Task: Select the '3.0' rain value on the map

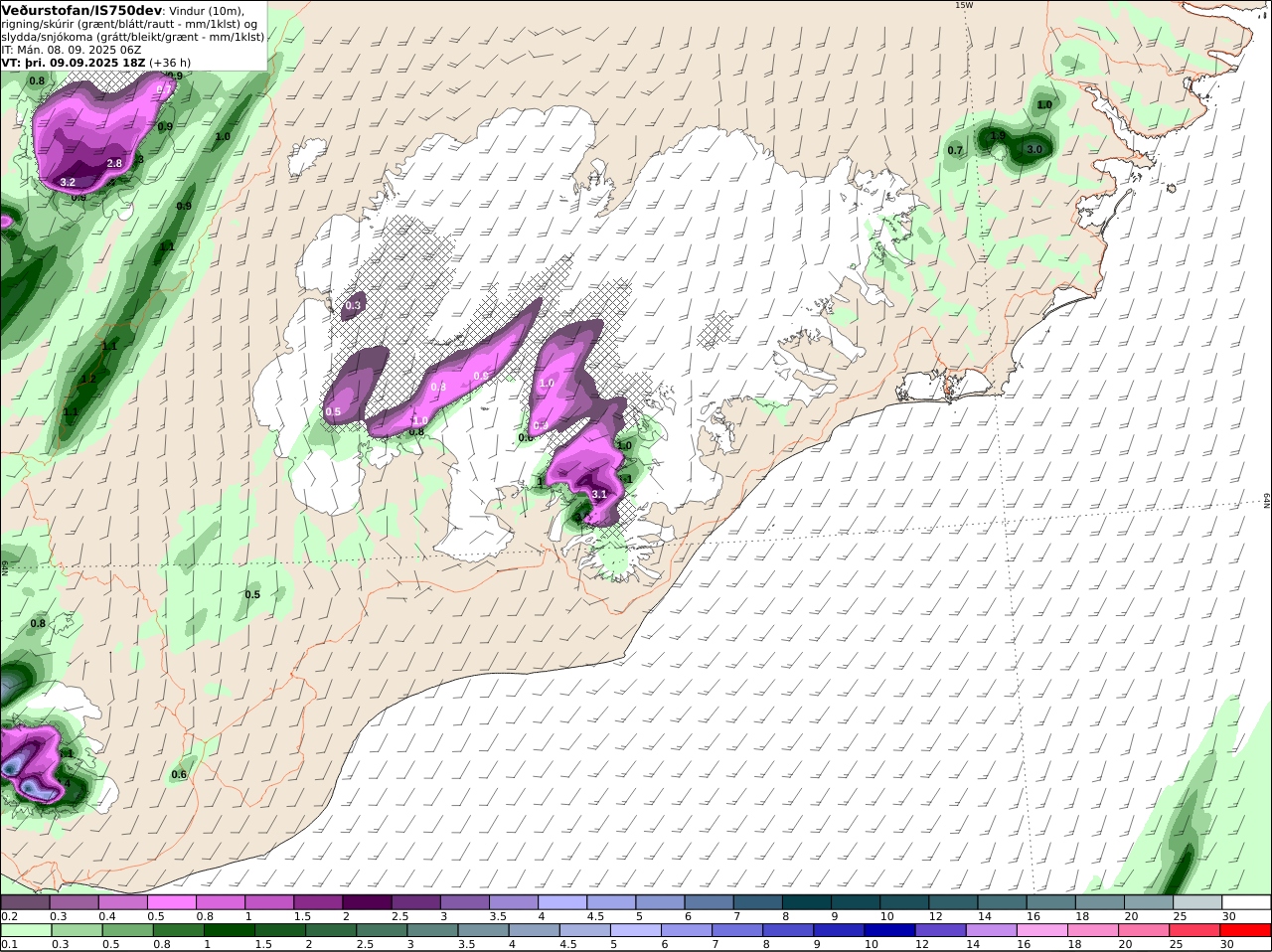Action: coord(1033,149)
